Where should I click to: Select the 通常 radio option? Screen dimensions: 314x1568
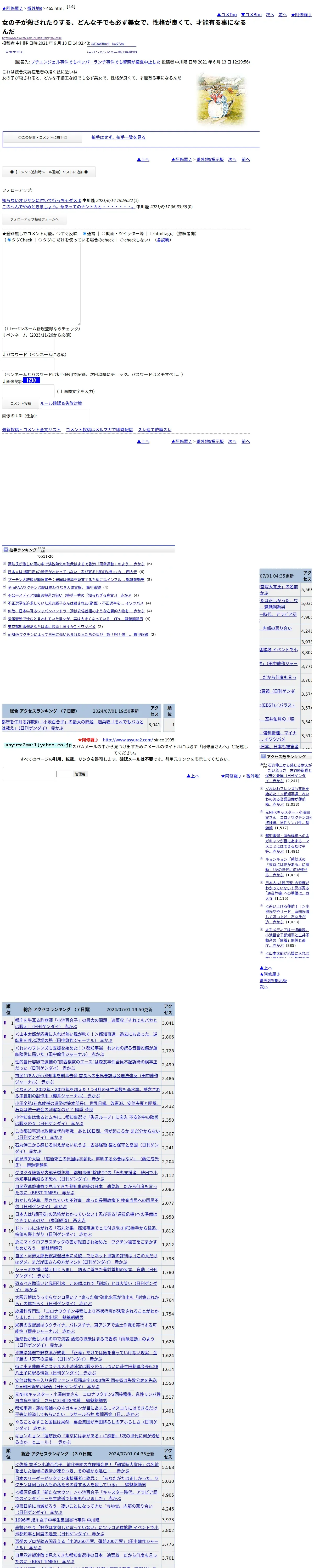click(84, 234)
